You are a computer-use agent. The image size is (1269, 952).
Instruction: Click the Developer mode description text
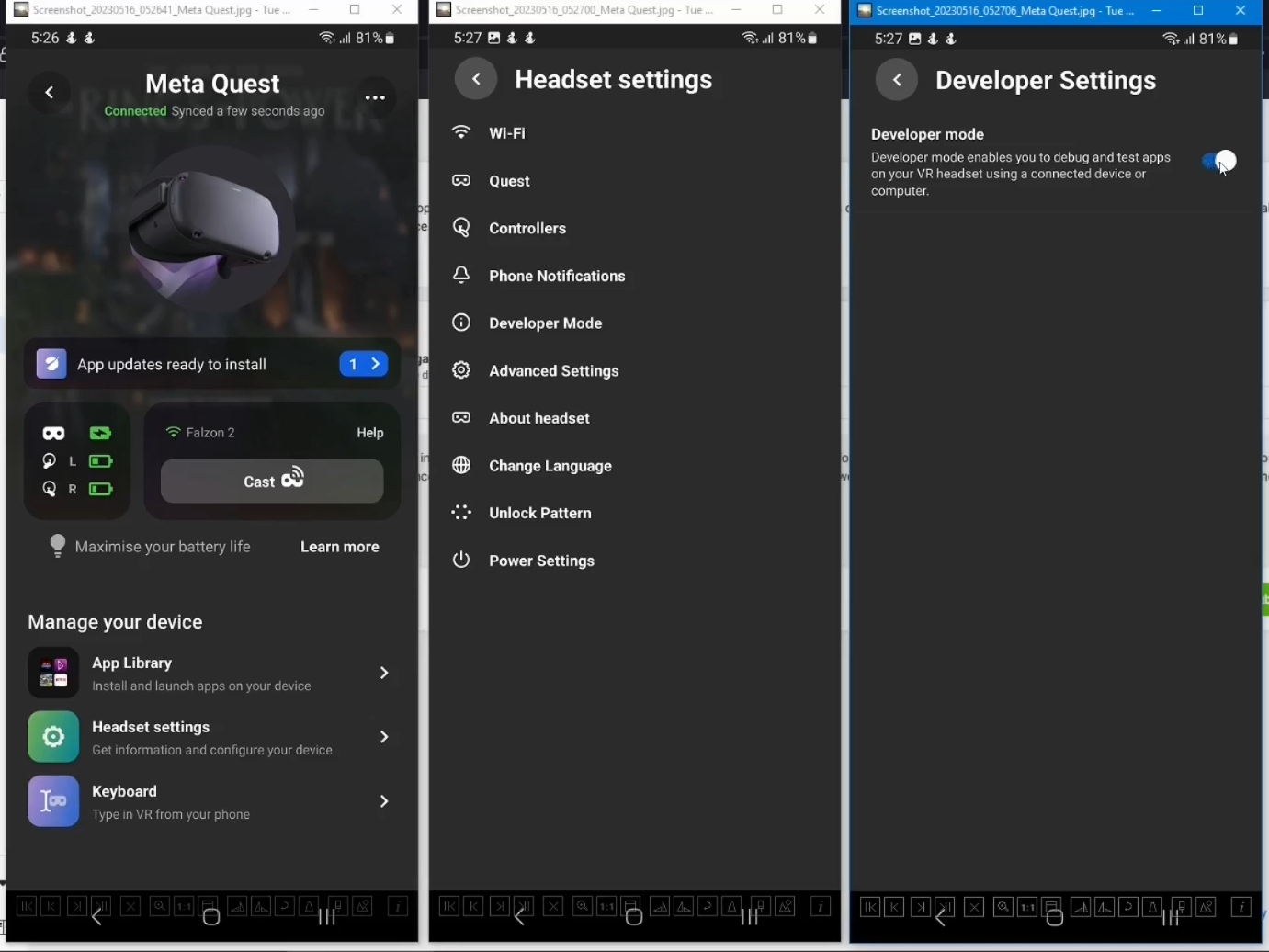[1021, 175]
